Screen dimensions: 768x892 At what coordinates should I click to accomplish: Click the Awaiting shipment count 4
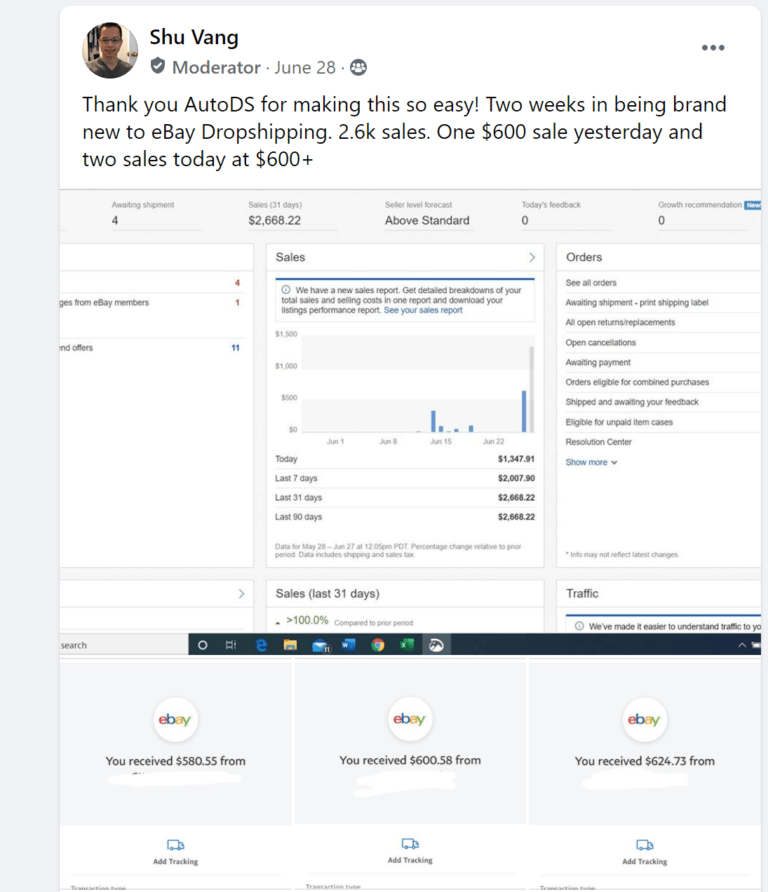115,220
